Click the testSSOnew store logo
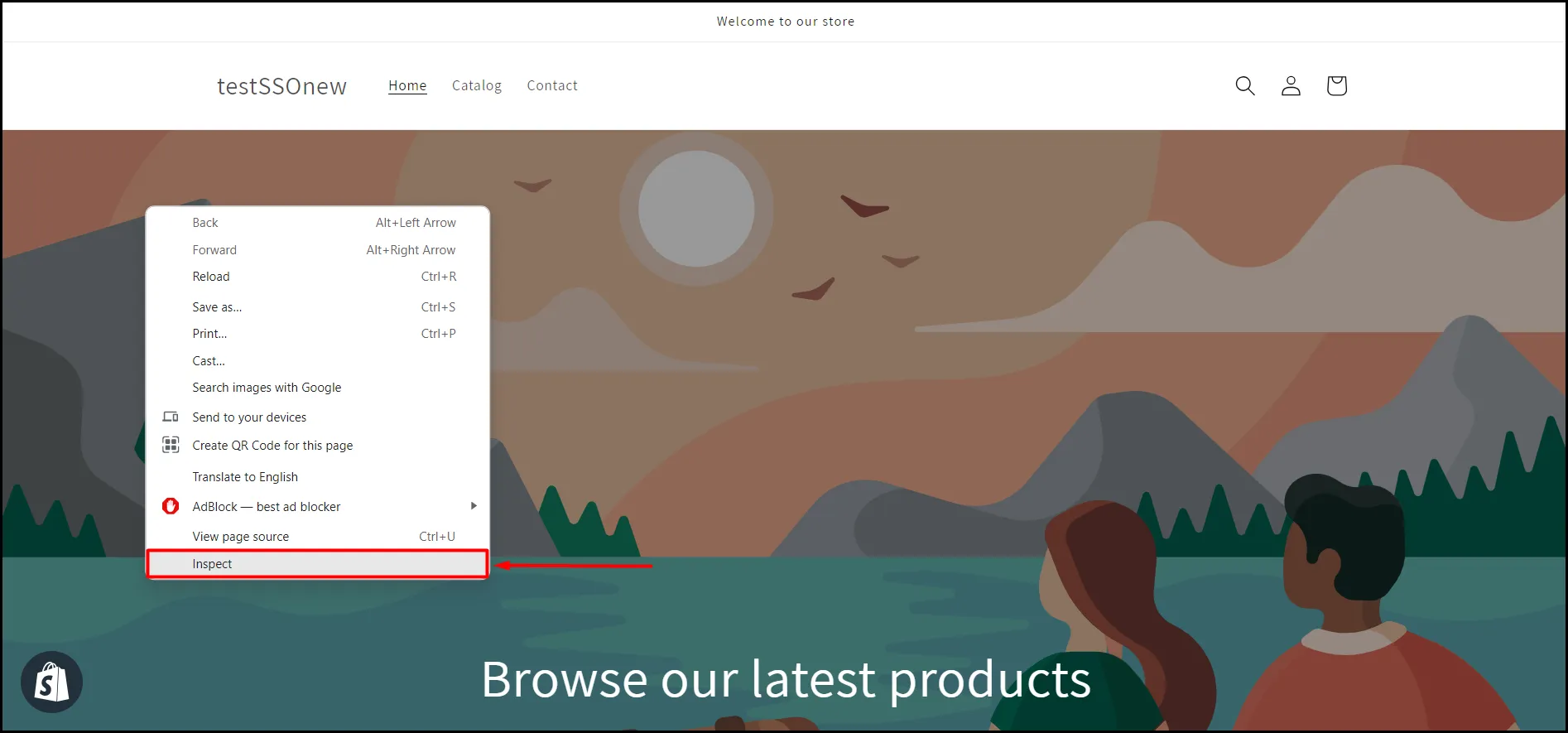This screenshot has height=733, width=1568. coord(281,86)
